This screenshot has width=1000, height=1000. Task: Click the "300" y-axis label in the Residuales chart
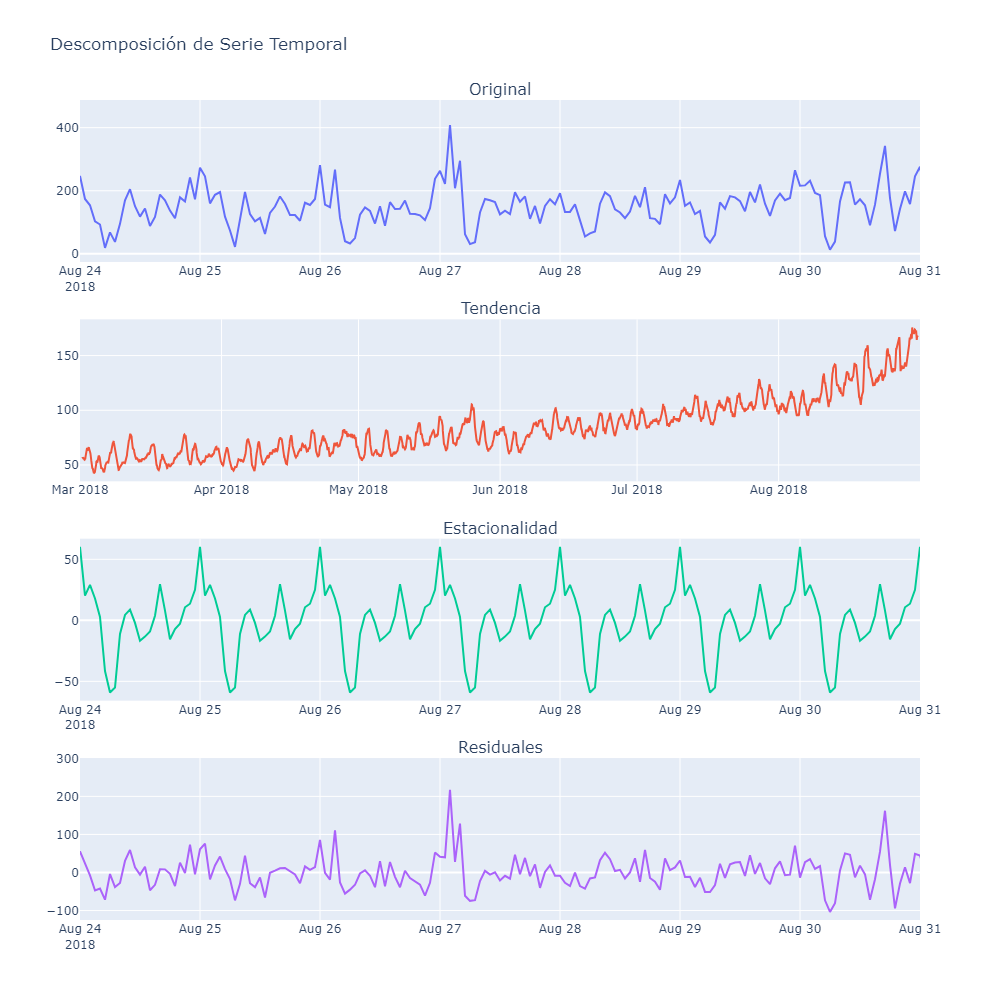(67, 759)
